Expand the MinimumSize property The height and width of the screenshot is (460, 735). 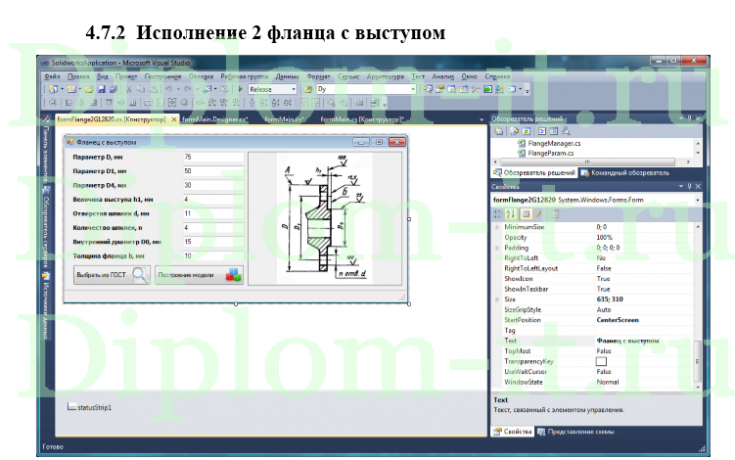pos(497,227)
